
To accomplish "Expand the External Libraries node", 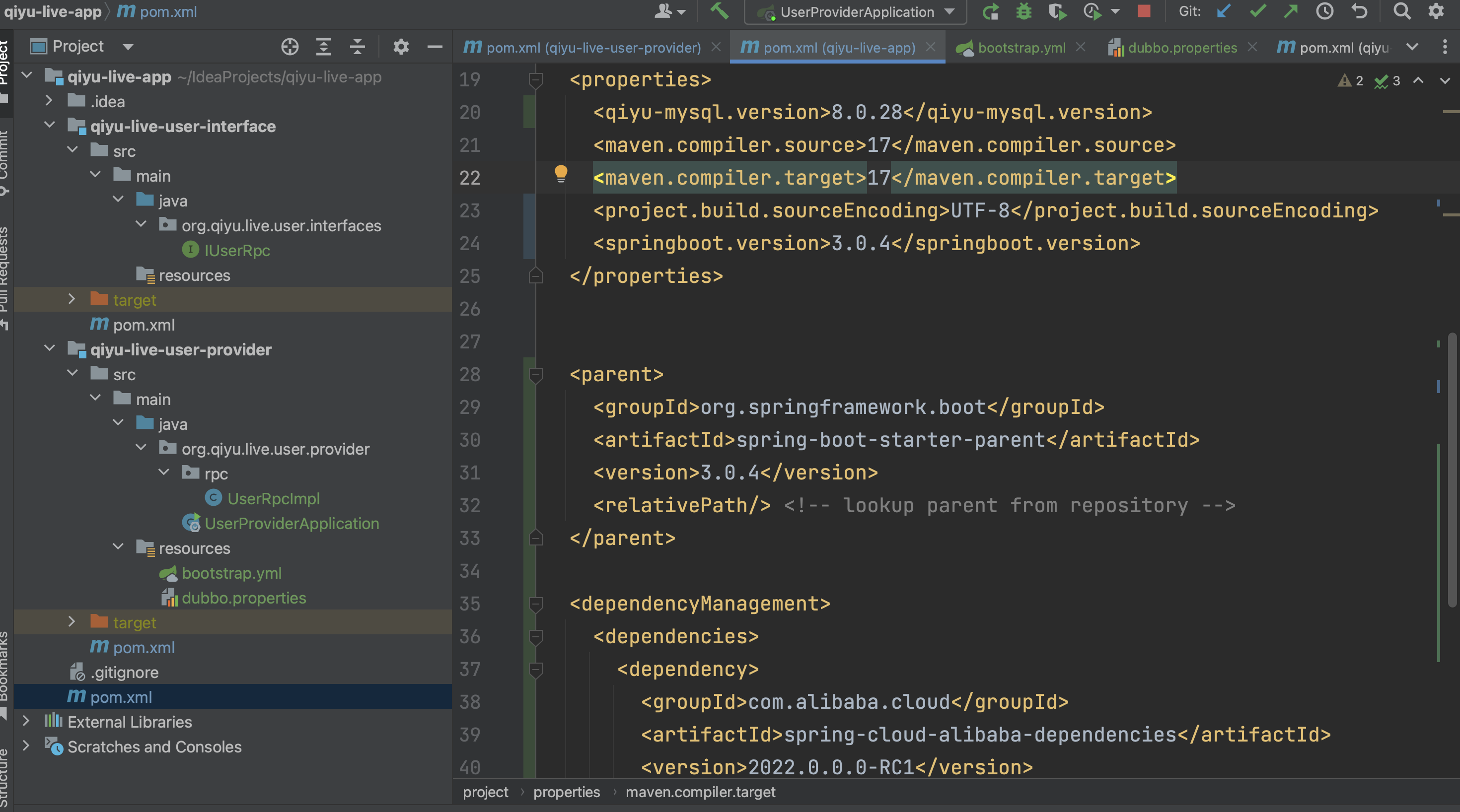I will pos(26,721).
